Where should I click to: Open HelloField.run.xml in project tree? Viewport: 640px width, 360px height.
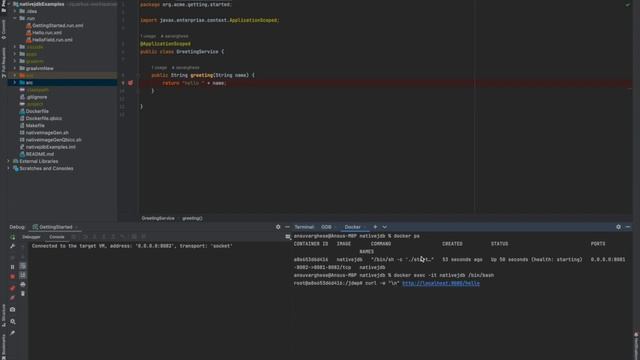(49, 40)
